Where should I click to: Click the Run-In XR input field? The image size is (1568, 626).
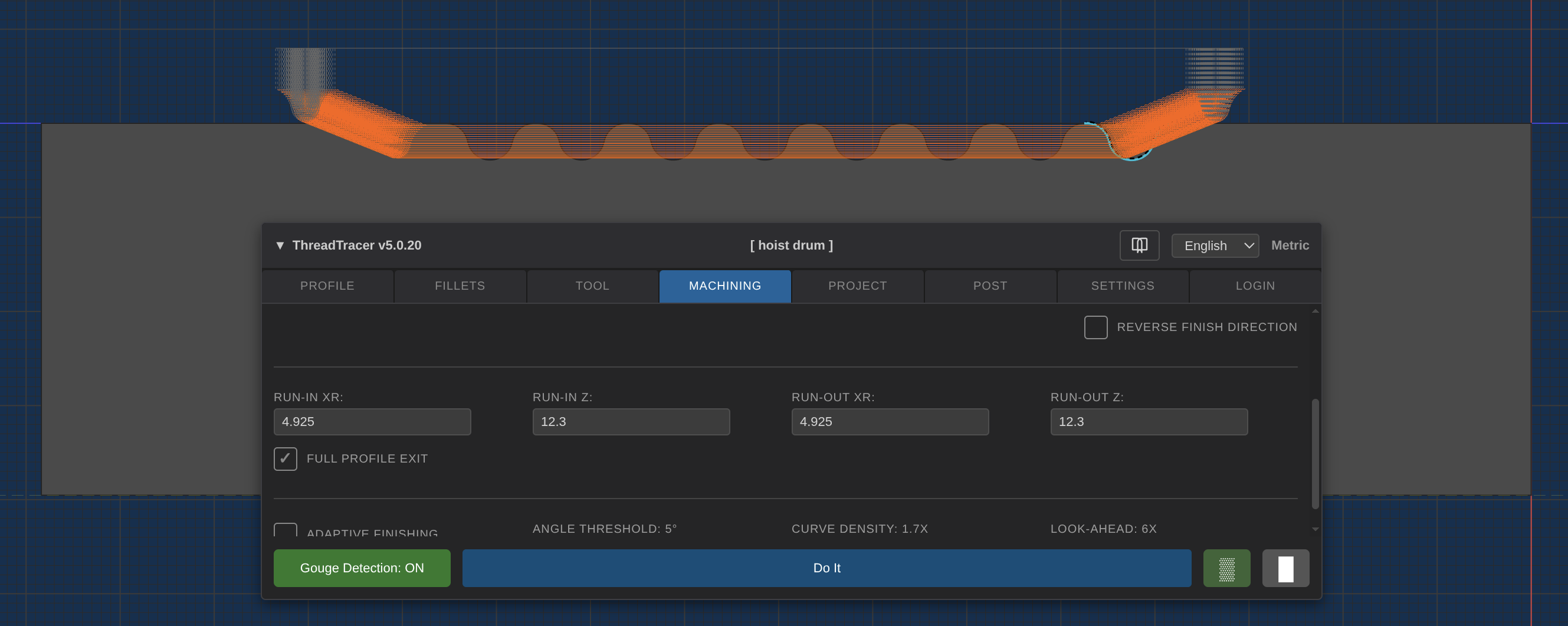coord(372,422)
